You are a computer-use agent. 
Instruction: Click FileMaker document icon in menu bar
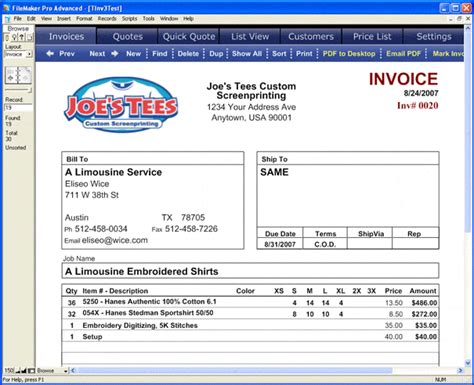coord(7,19)
